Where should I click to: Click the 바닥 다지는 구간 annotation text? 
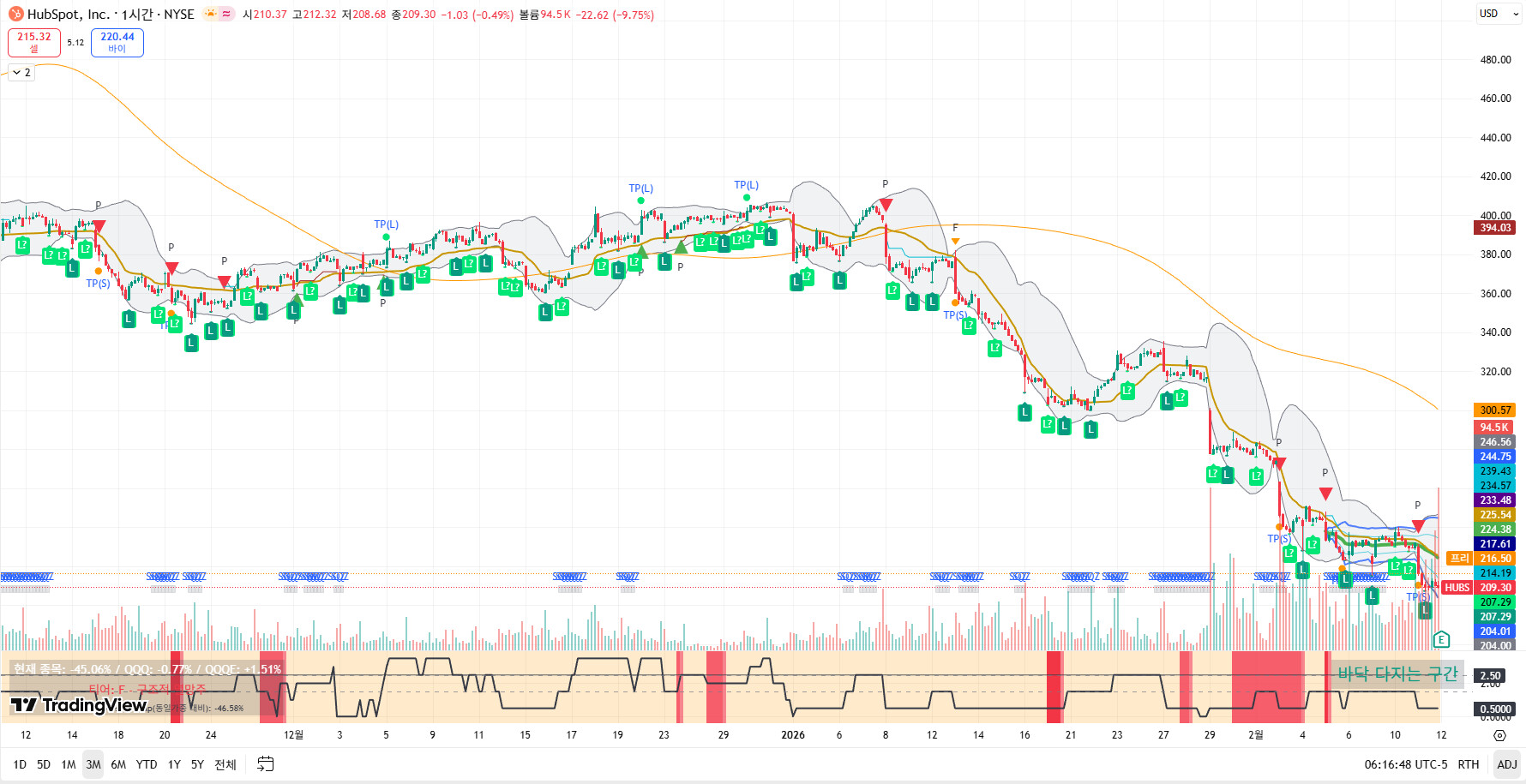pyautogui.click(x=1397, y=674)
